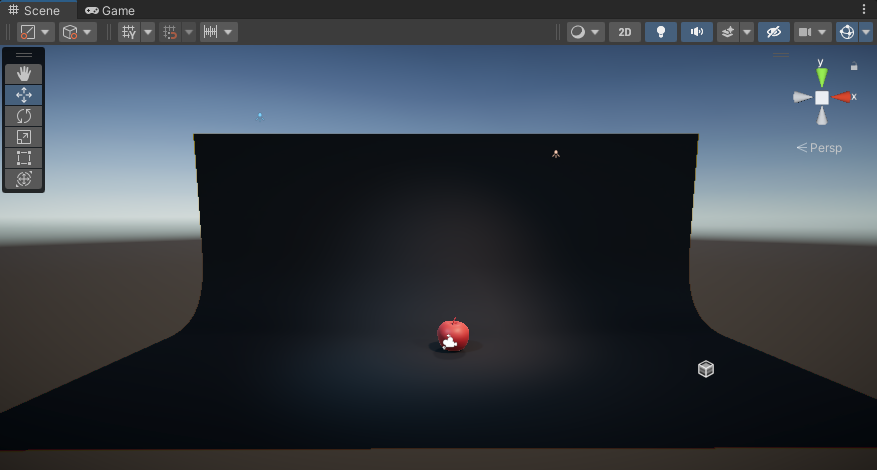Select the Rotate tool
The image size is (877, 470).
click(x=24, y=116)
